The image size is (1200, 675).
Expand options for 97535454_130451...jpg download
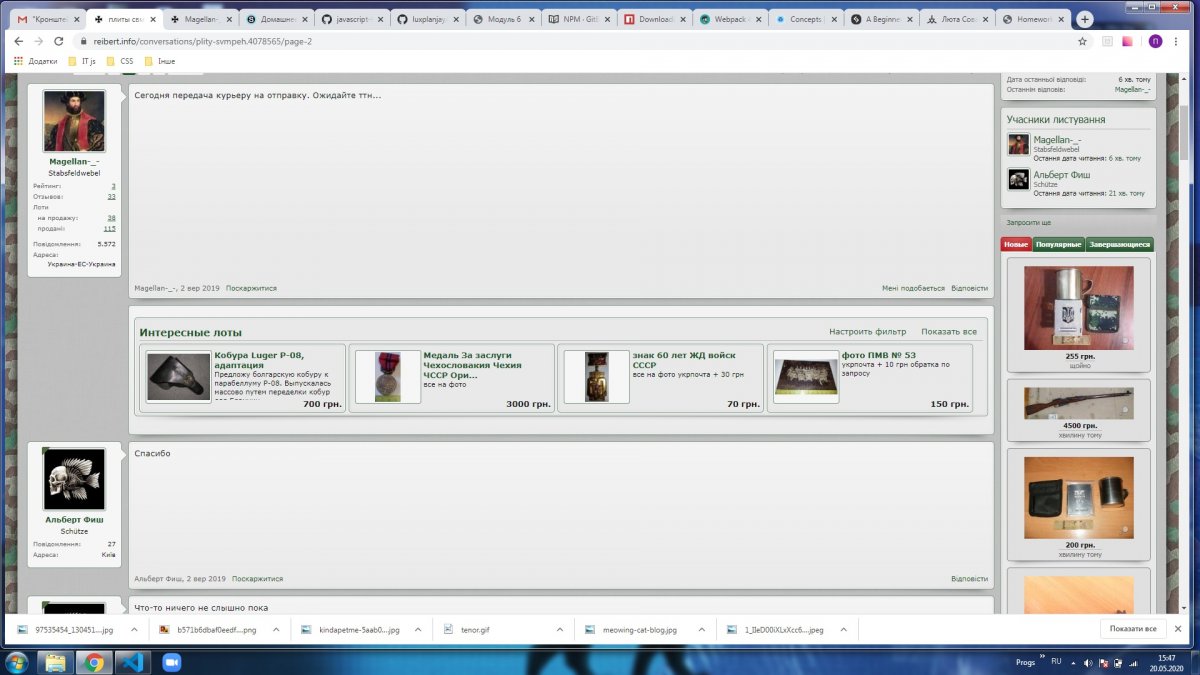[133, 630]
